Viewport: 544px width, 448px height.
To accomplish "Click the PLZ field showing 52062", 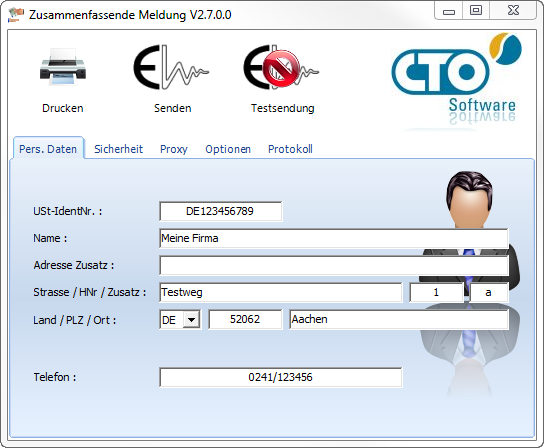I will (x=245, y=319).
